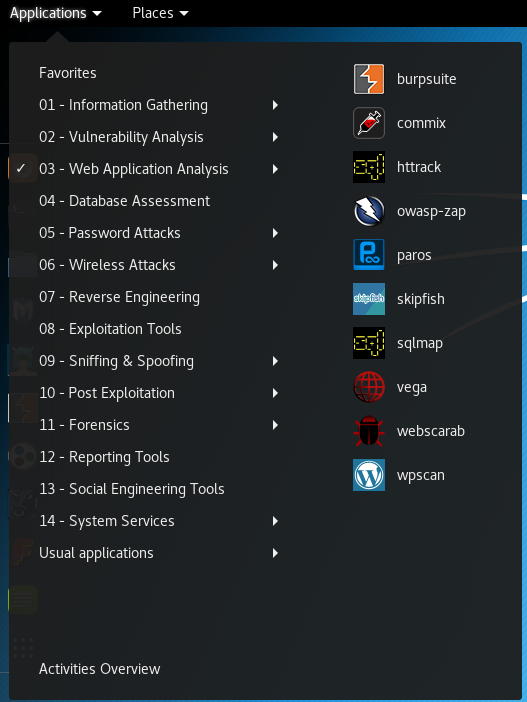Start owasp-zap via lightning icon
This screenshot has height=702, width=527.
tap(368, 211)
